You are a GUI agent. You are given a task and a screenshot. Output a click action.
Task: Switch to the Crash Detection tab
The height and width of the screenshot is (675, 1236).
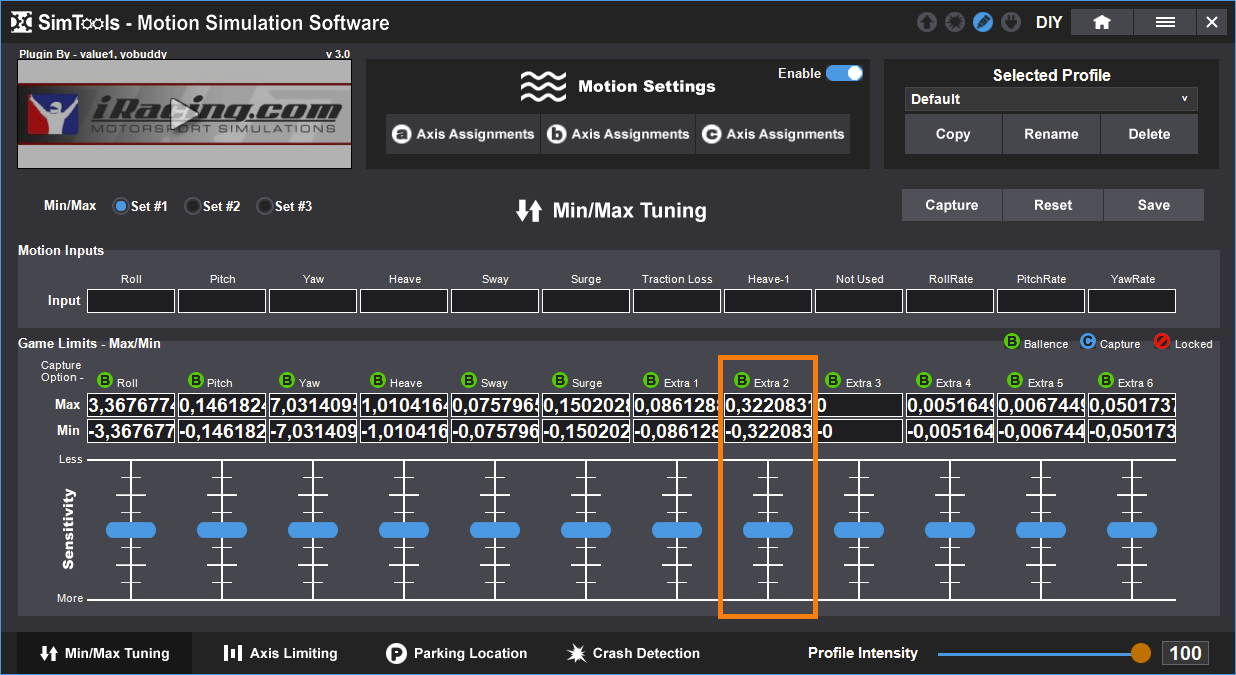(x=633, y=653)
